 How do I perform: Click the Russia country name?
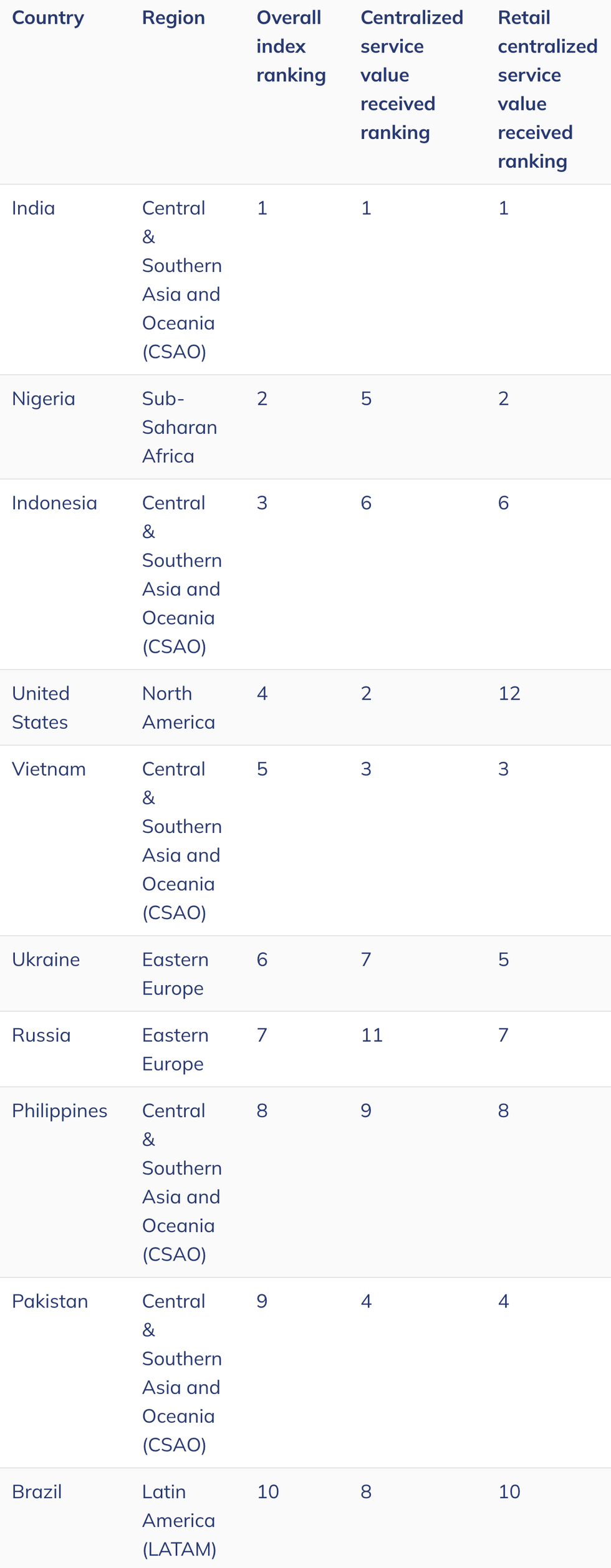click(x=41, y=1036)
